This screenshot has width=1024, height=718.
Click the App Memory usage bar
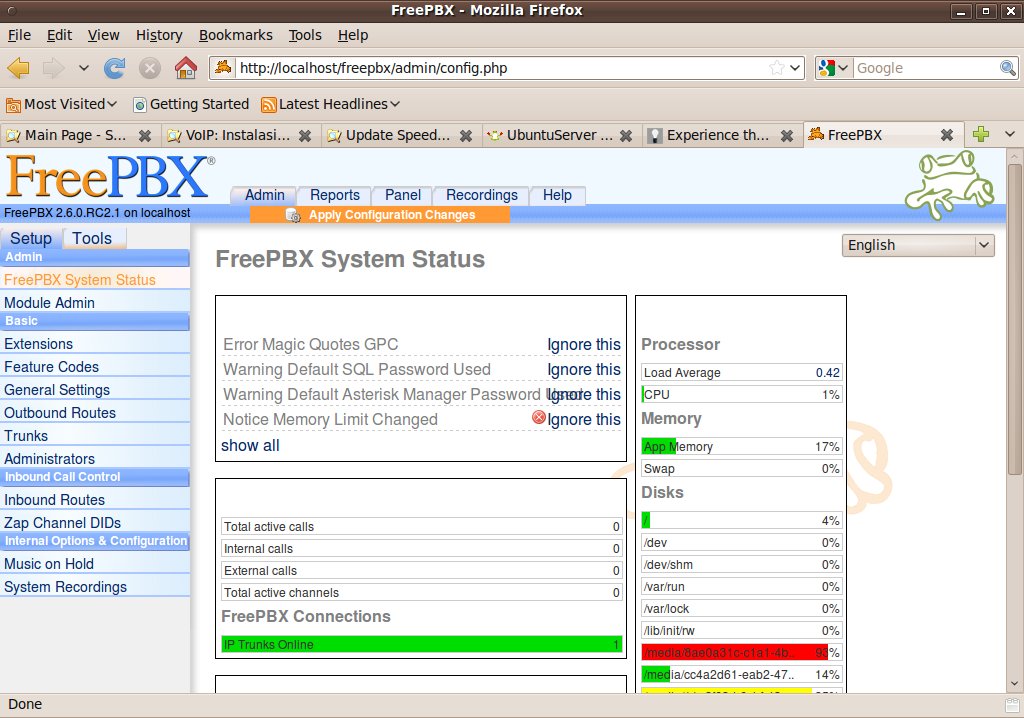pos(742,447)
